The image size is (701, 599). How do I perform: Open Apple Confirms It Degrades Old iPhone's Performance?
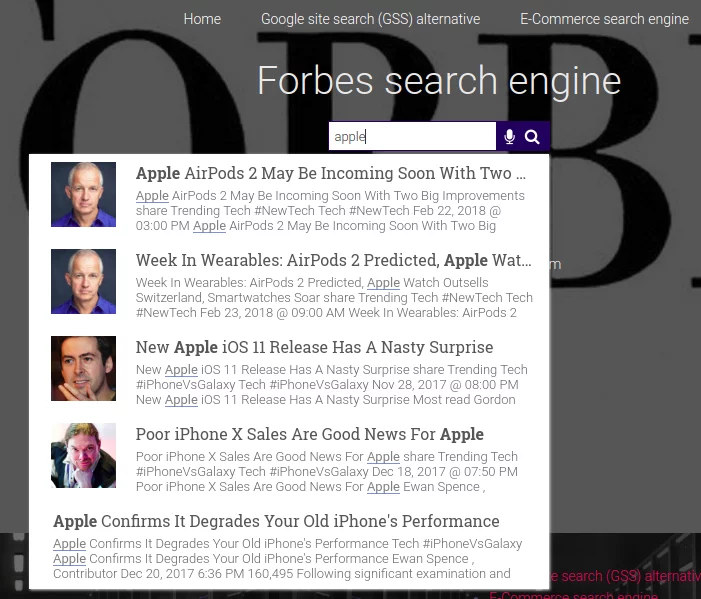[x=276, y=521]
